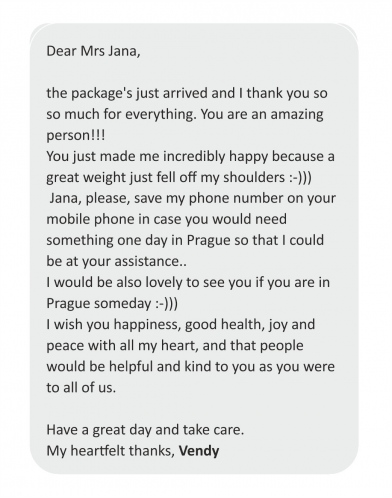The height and width of the screenshot is (498, 392).
Task: Click the empty gray area below the signature
Action: (x=194, y=467)
